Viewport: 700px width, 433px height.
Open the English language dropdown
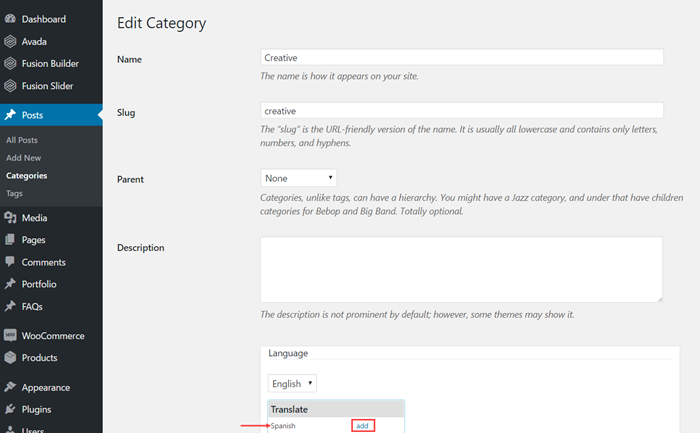(x=292, y=383)
